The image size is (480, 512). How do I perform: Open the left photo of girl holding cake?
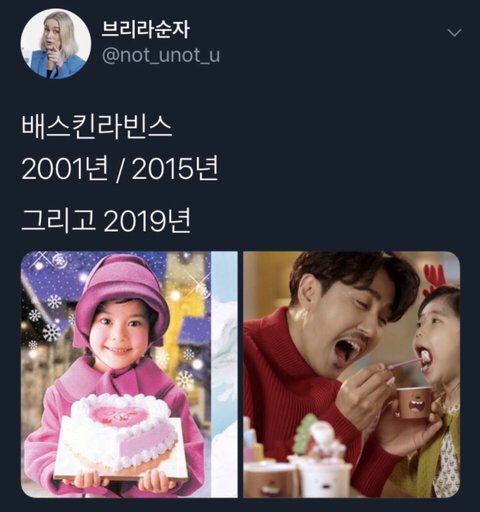129,374
